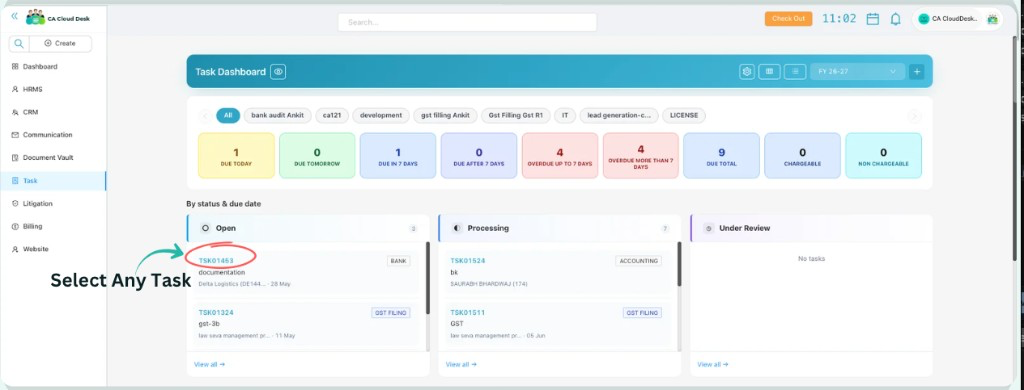The height and width of the screenshot is (390, 1024).
Task: Click the ACCOUNTING tag on TSK01524
Action: 638,261
